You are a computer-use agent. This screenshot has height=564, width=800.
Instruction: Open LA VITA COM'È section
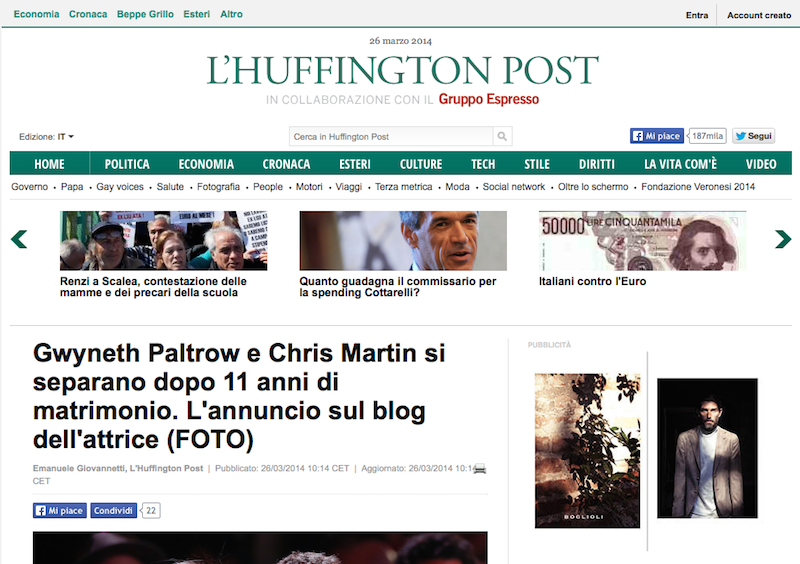(680, 164)
